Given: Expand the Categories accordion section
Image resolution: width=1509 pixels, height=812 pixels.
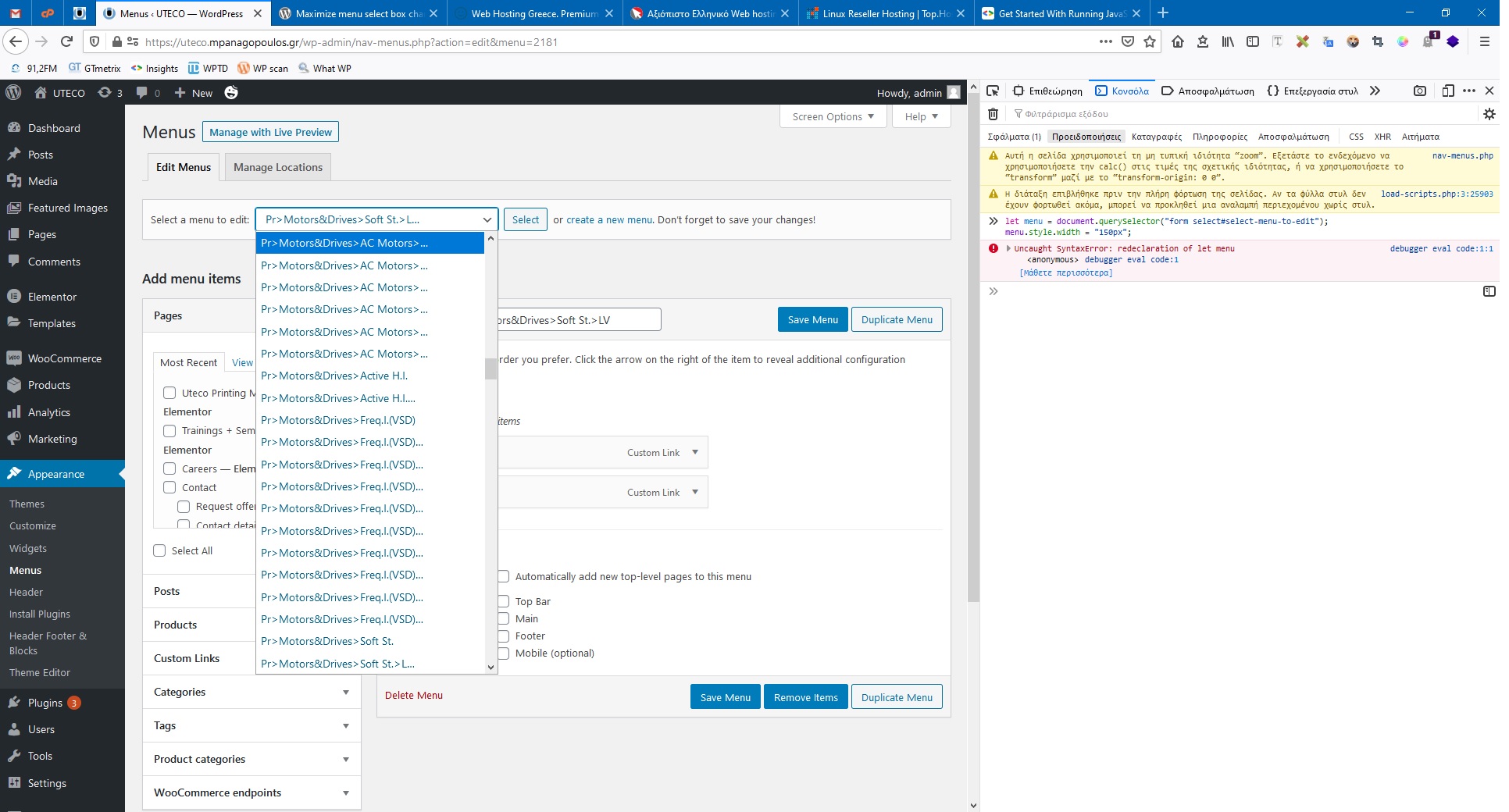Looking at the screenshot, I should (x=251, y=692).
